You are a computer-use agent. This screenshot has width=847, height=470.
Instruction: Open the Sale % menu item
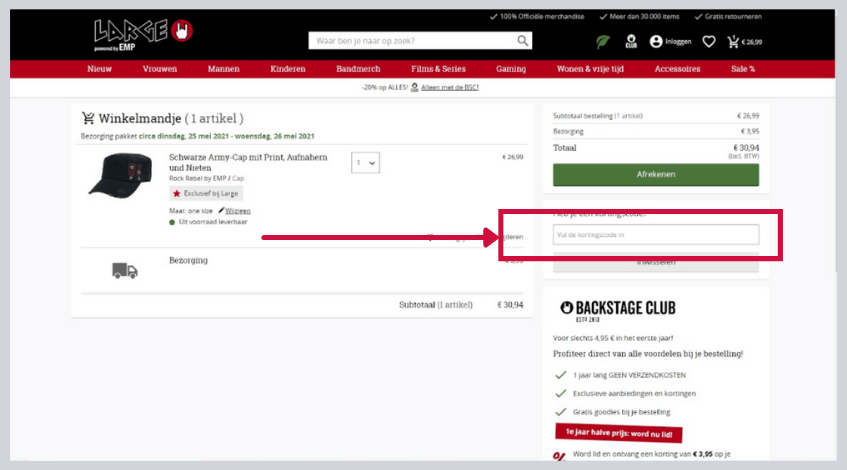(x=742, y=69)
